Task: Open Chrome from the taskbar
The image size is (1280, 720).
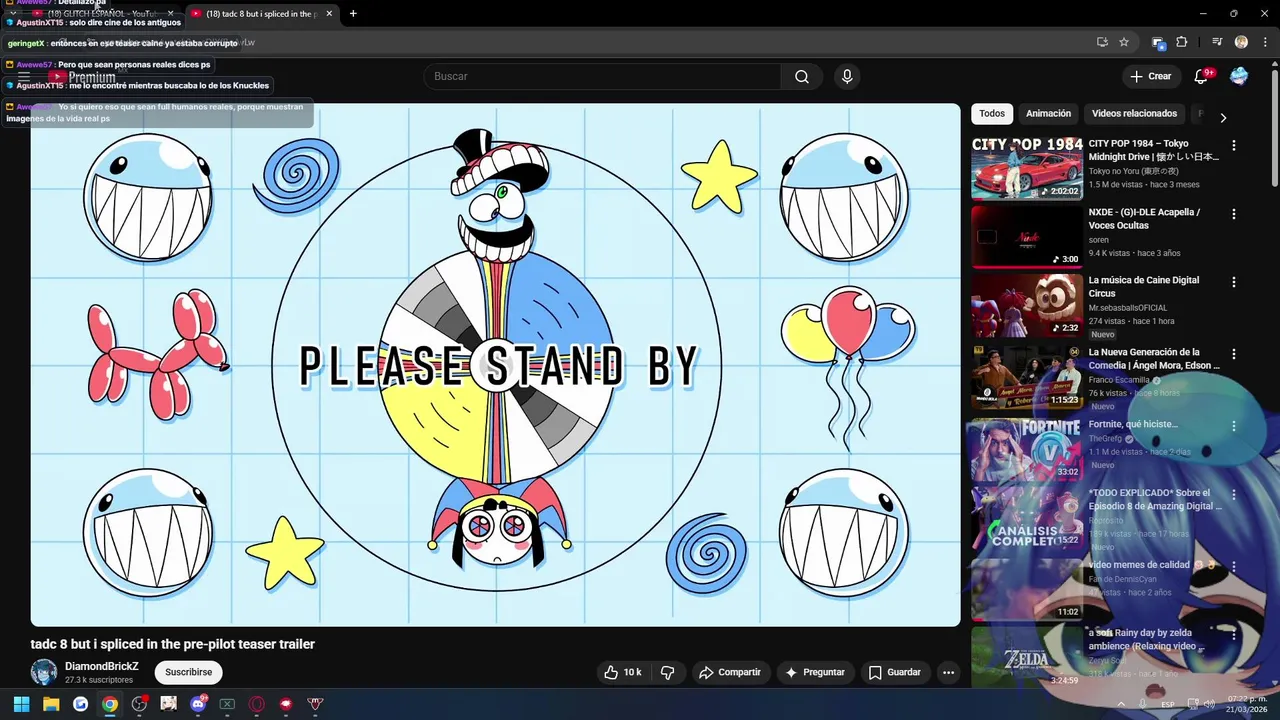Action: pos(110,704)
